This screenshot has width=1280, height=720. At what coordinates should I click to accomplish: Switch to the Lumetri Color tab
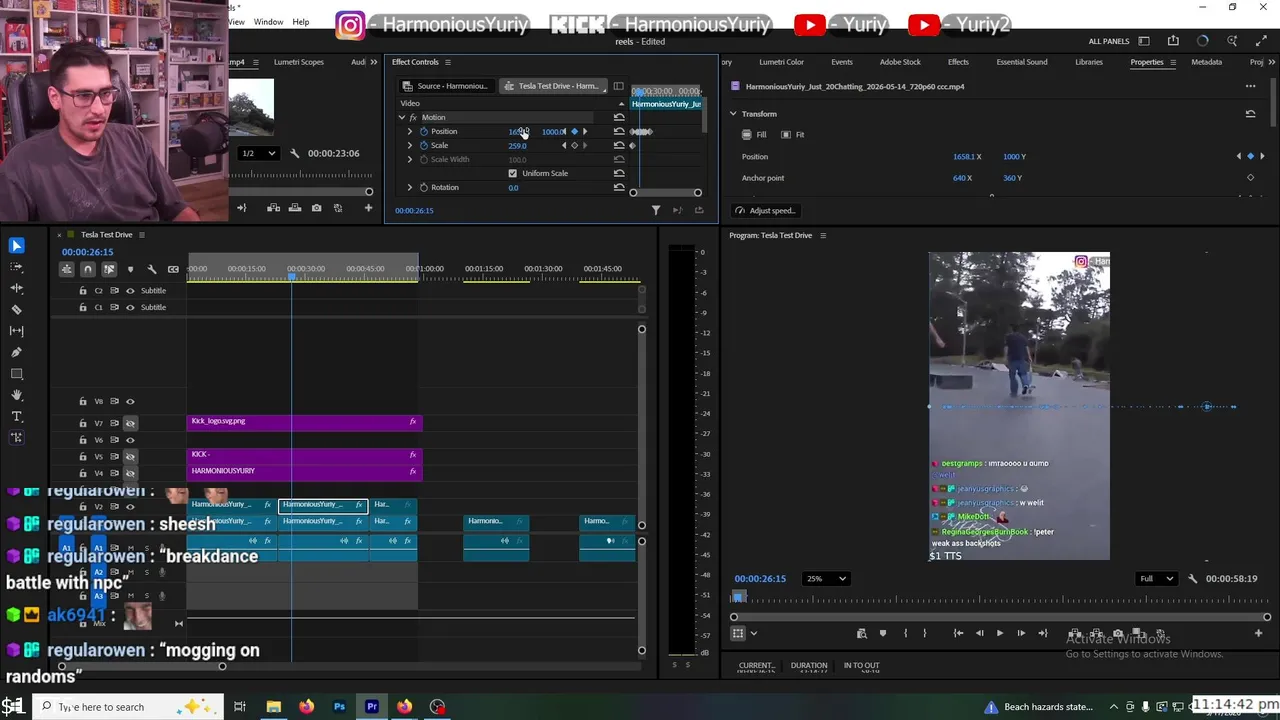pos(781,62)
